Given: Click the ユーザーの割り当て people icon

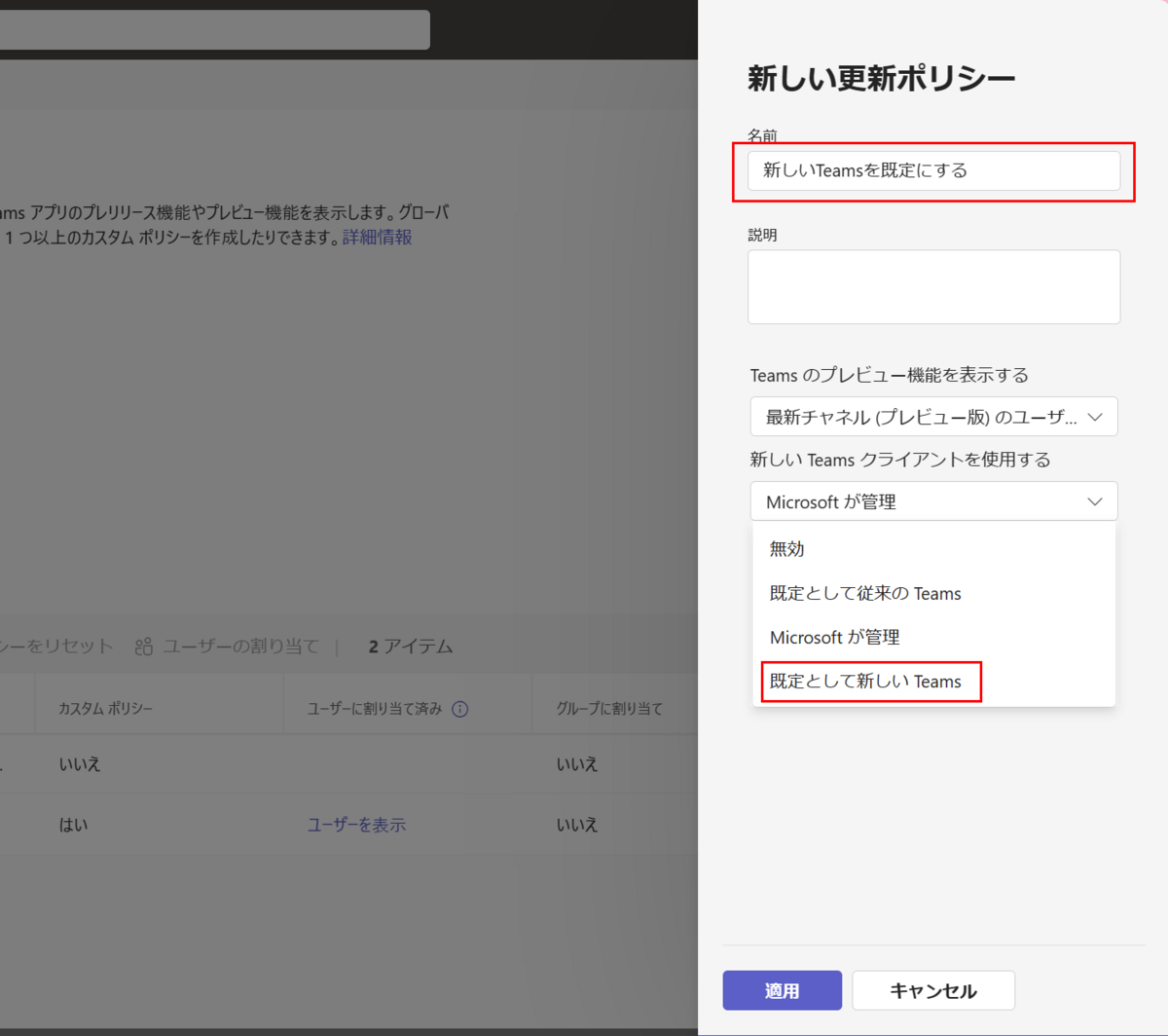Looking at the screenshot, I should 144,647.
